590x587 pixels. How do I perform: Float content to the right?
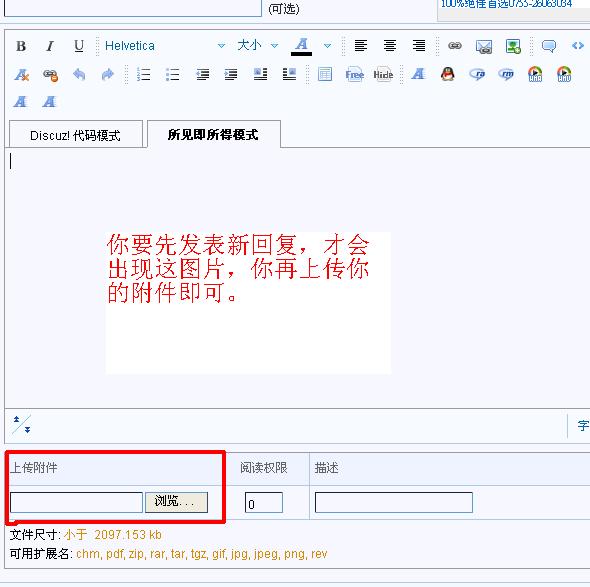pos(289,74)
